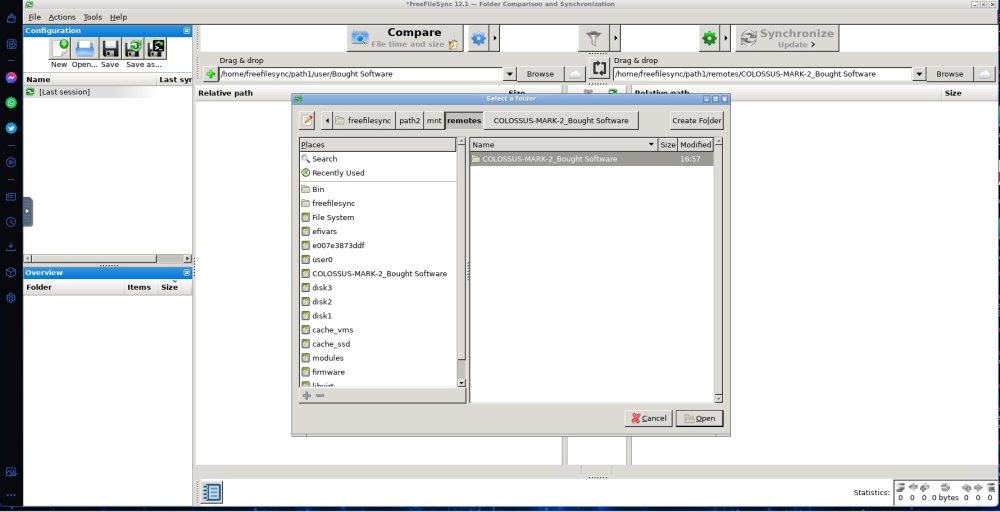This screenshot has height=512, width=1000.
Task: Close the Overview panel
Action: [186, 273]
